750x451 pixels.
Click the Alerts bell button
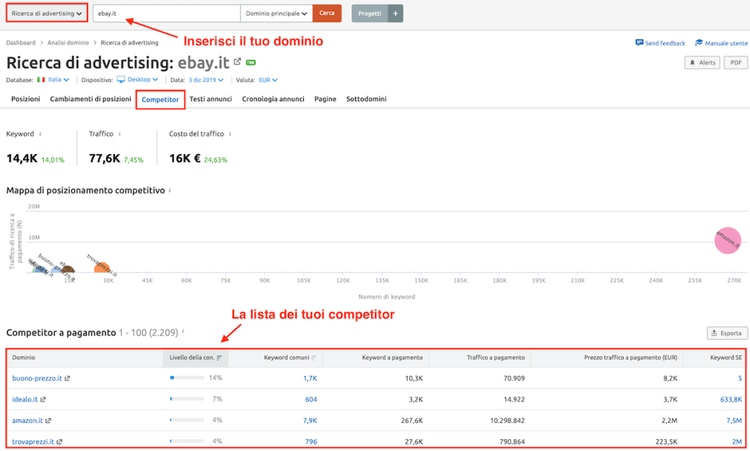tap(702, 63)
